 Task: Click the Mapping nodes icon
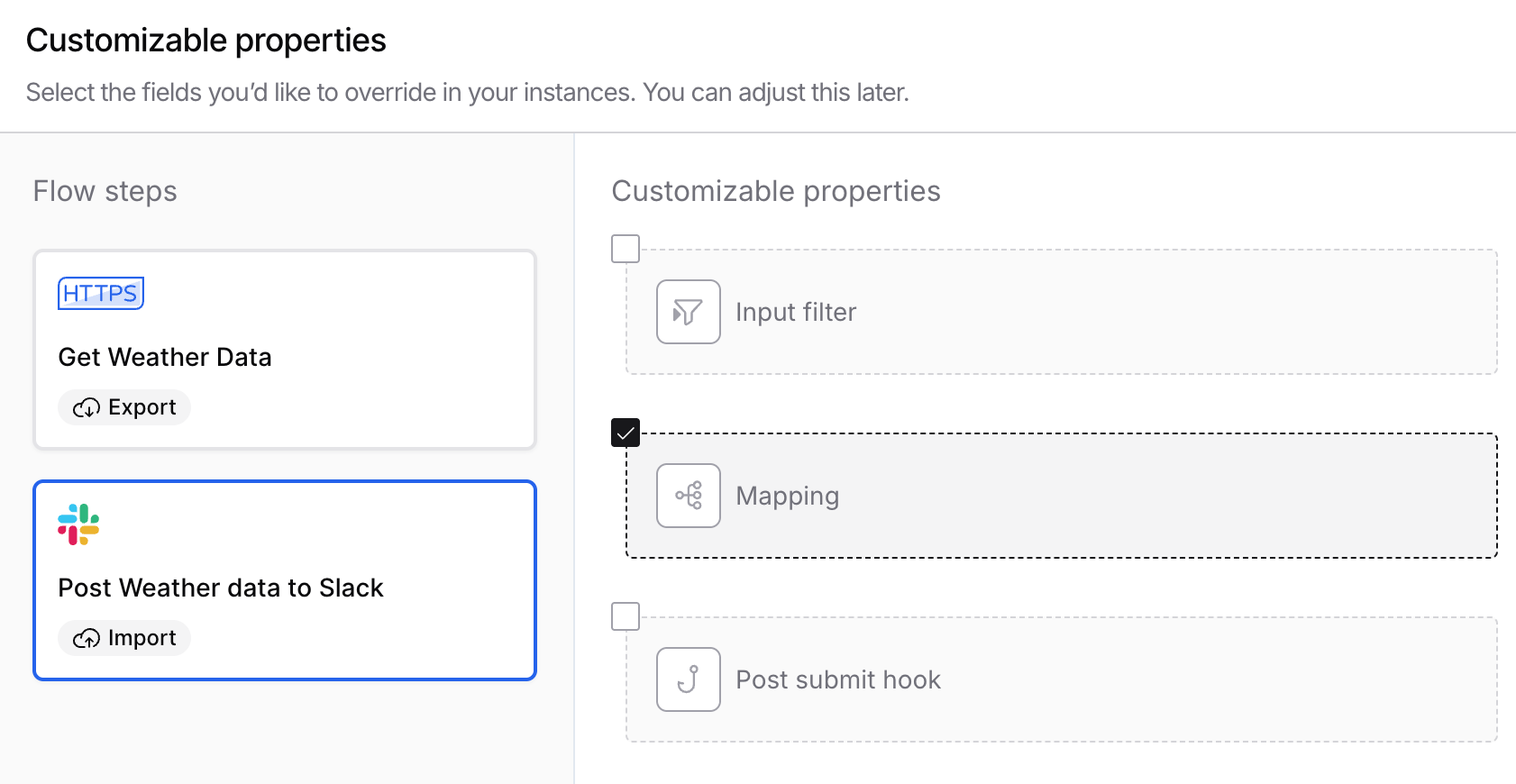click(688, 496)
